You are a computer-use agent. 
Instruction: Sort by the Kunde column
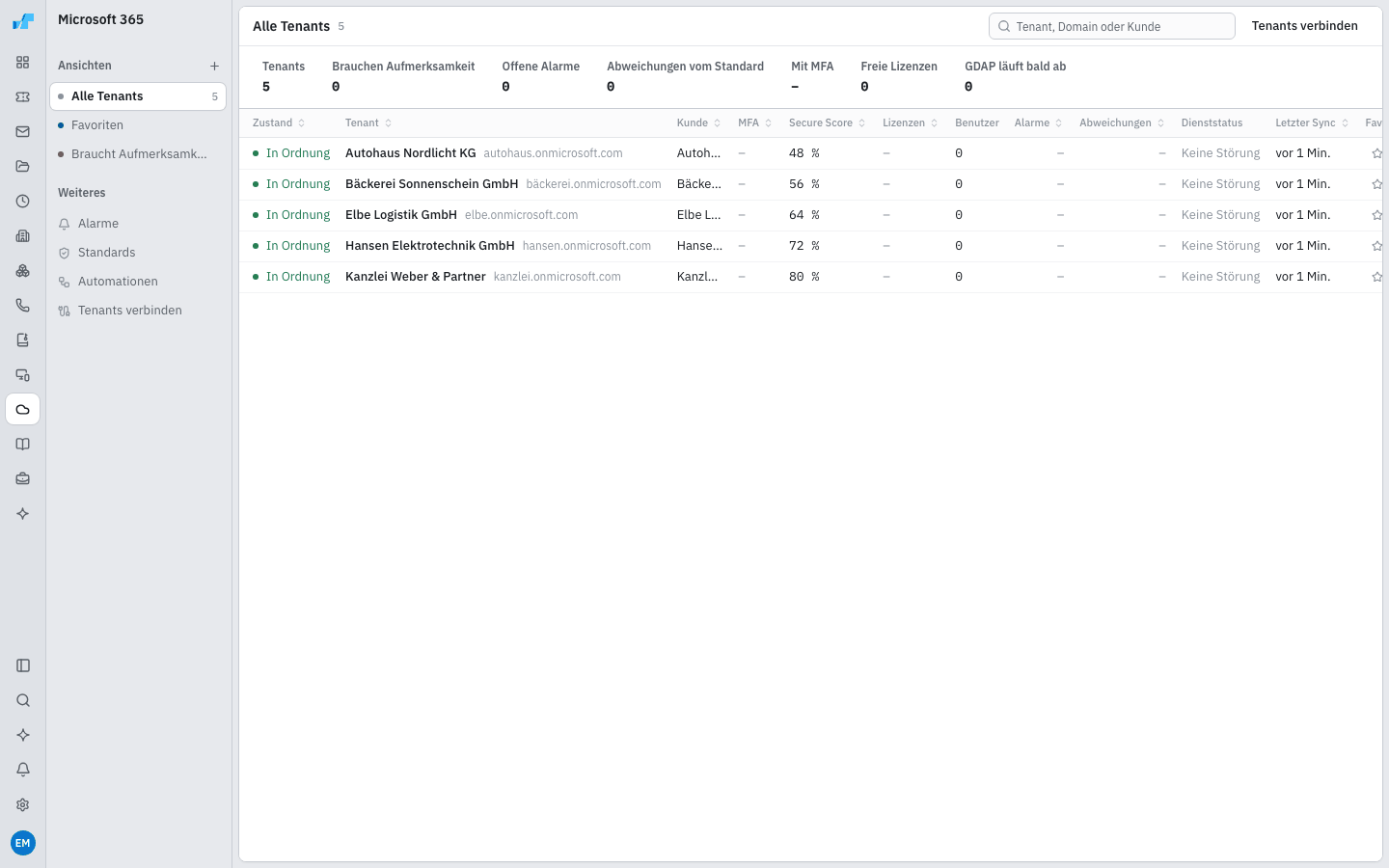tap(699, 123)
